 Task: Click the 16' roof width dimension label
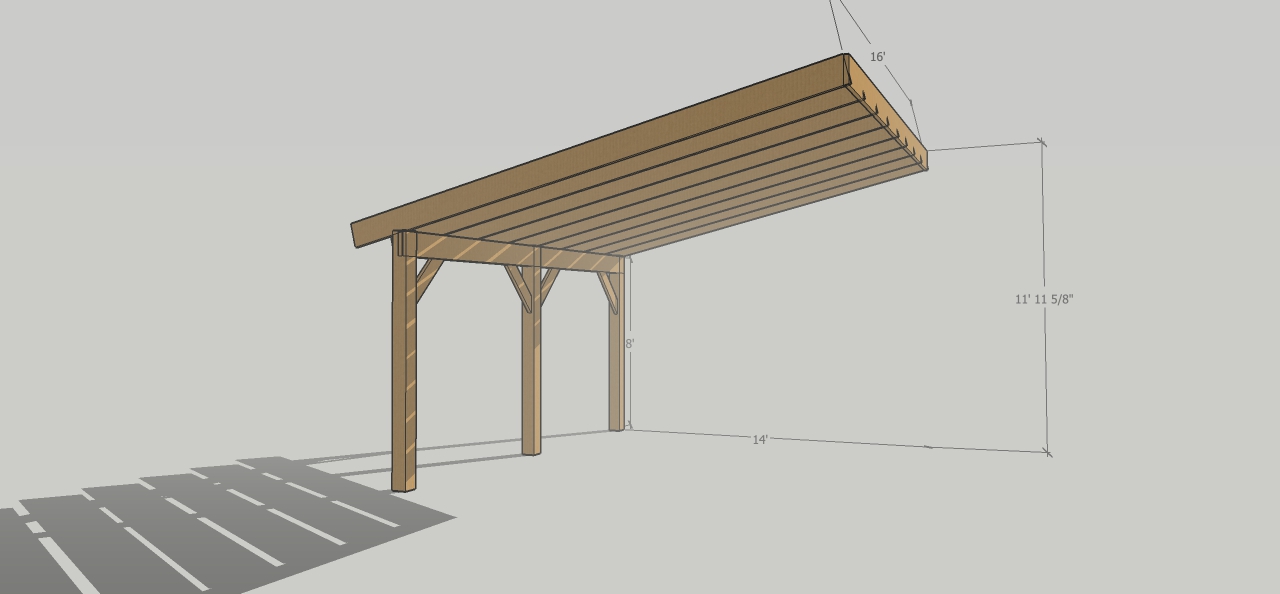[877, 57]
